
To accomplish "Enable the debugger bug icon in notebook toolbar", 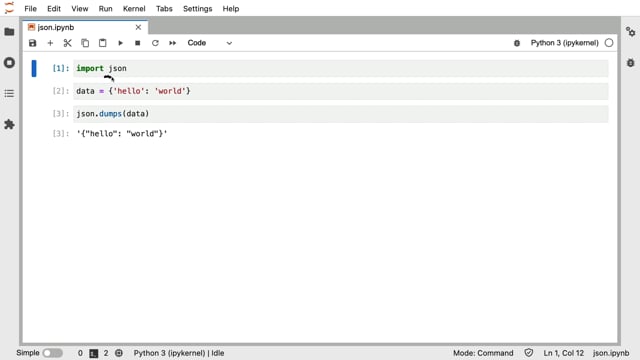I will pyautogui.click(x=517, y=43).
